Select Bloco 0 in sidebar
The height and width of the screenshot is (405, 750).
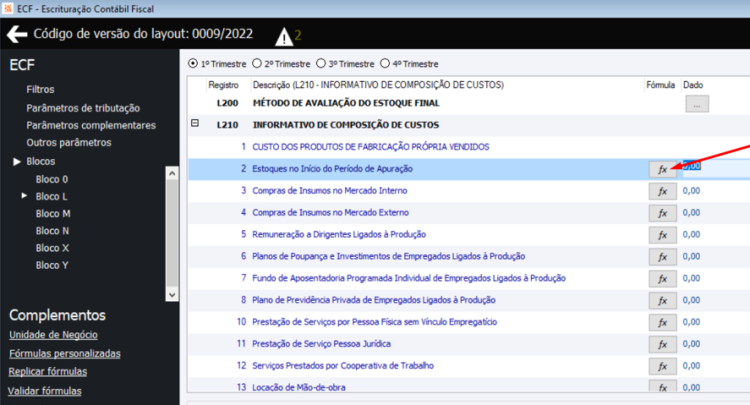point(52,179)
